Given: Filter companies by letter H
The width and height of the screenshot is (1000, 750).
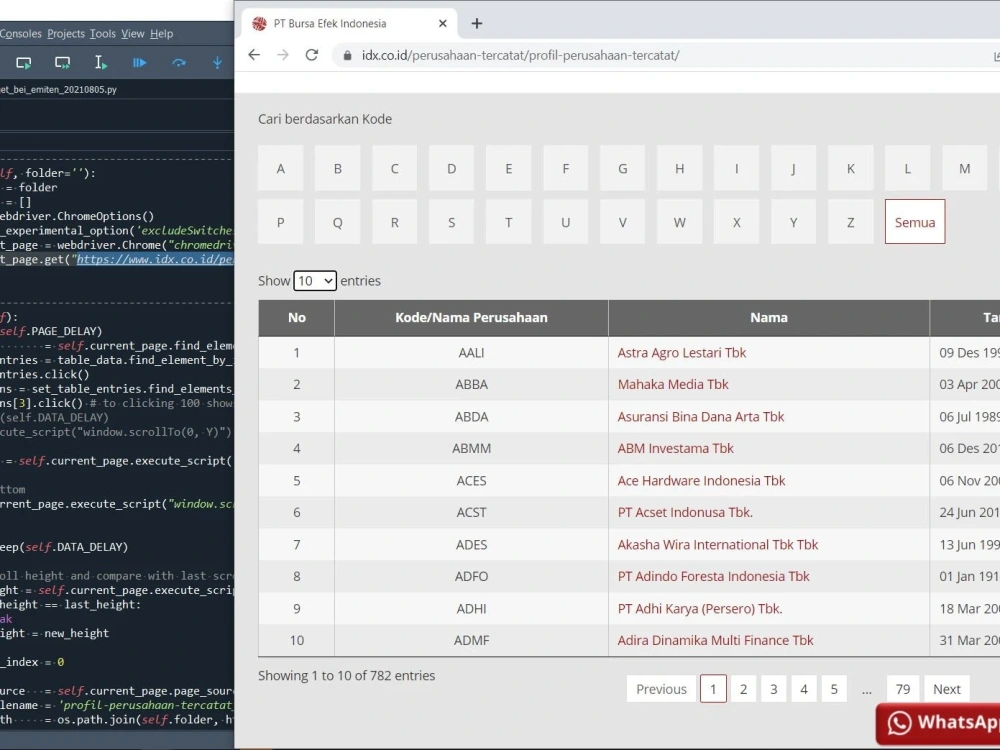Looking at the screenshot, I should 679,168.
